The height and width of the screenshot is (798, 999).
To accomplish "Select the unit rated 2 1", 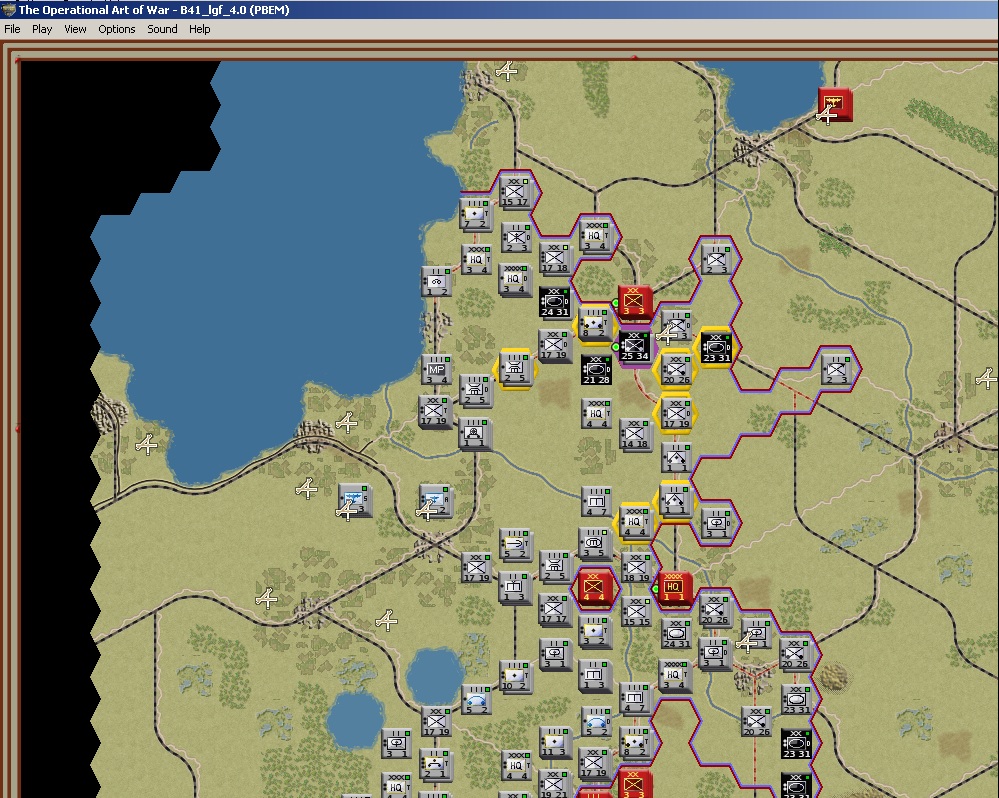I will point(436,766).
